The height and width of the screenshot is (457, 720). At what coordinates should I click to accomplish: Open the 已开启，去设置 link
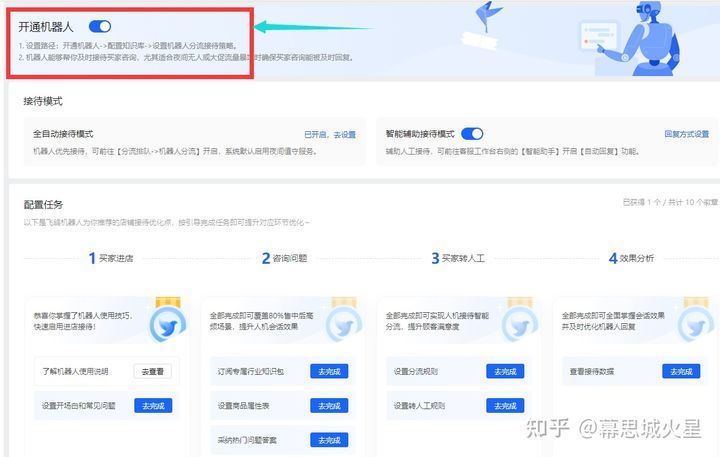[x=330, y=135]
